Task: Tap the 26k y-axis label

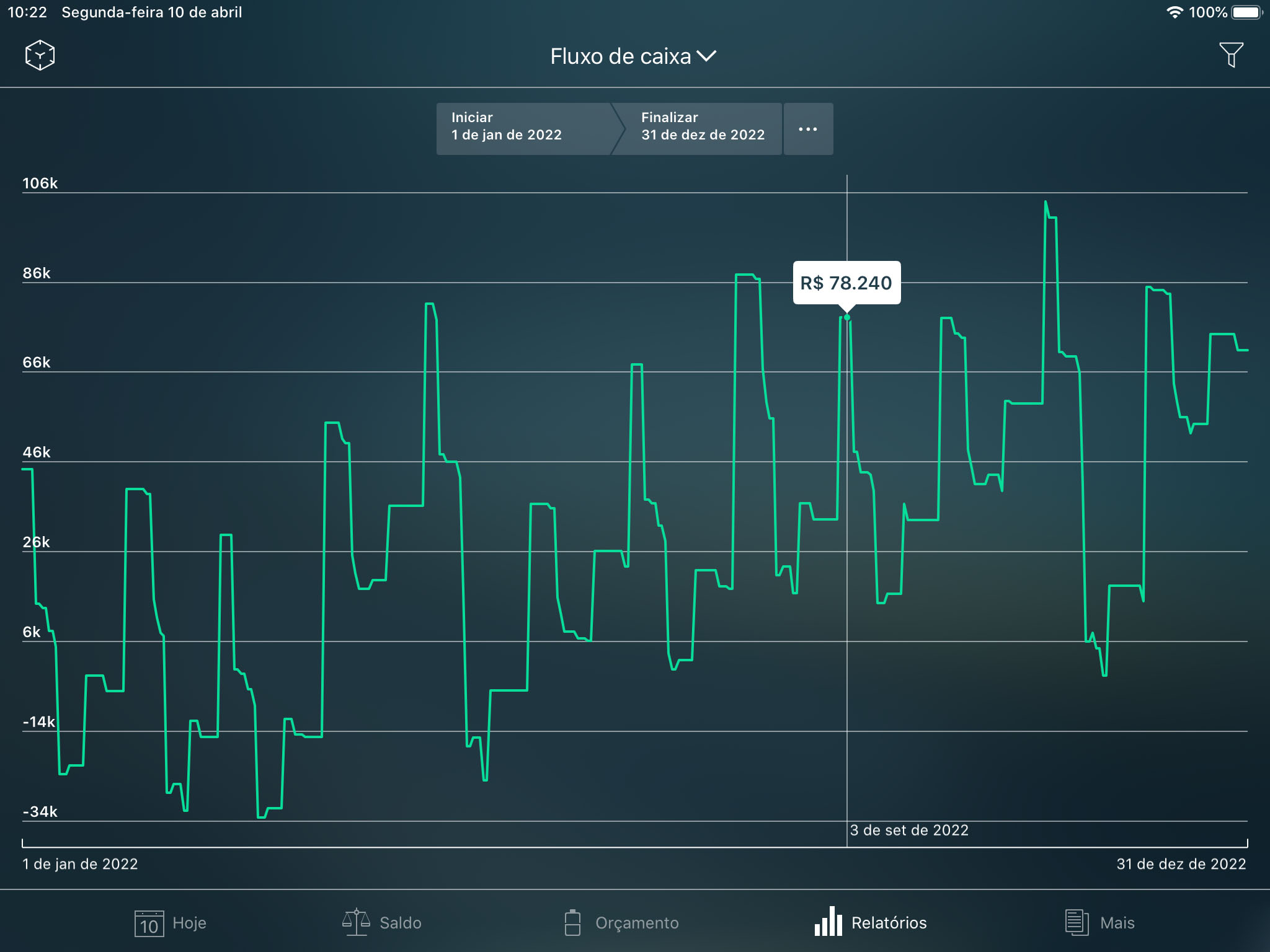Action: pyautogui.click(x=37, y=542)
